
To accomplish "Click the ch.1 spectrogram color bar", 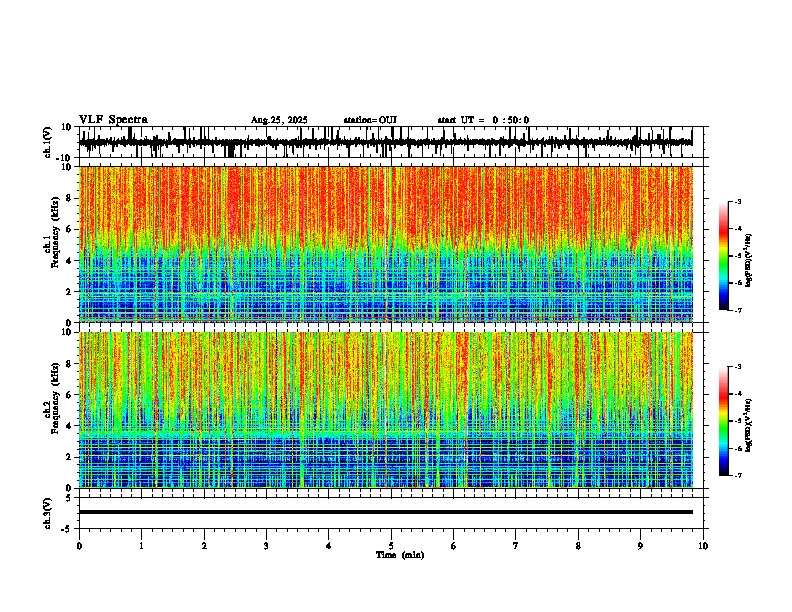I will click(x=724, y=256).
